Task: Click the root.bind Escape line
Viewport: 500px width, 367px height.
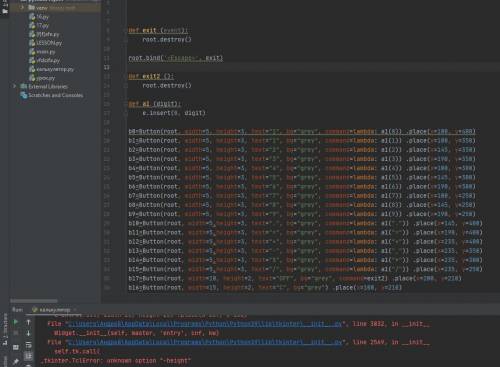Action: point(176,58)
